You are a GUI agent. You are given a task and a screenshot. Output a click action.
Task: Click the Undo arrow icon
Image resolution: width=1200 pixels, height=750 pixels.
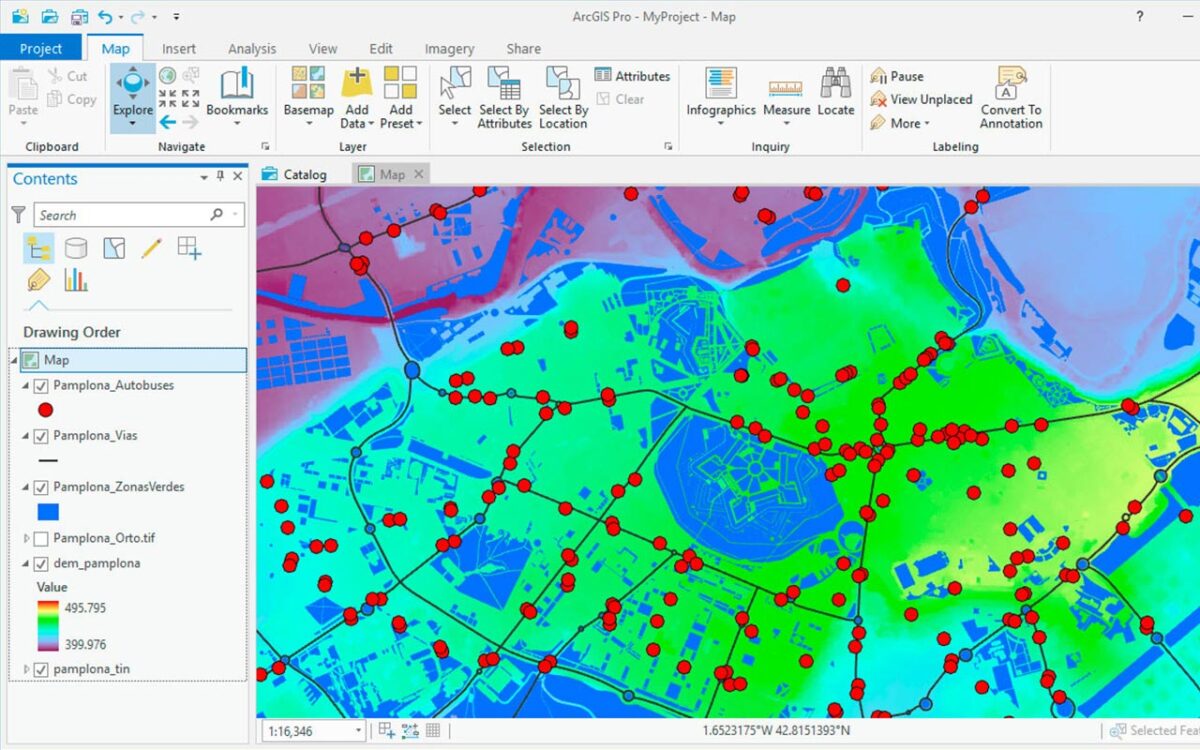click(x=105, y=17)
